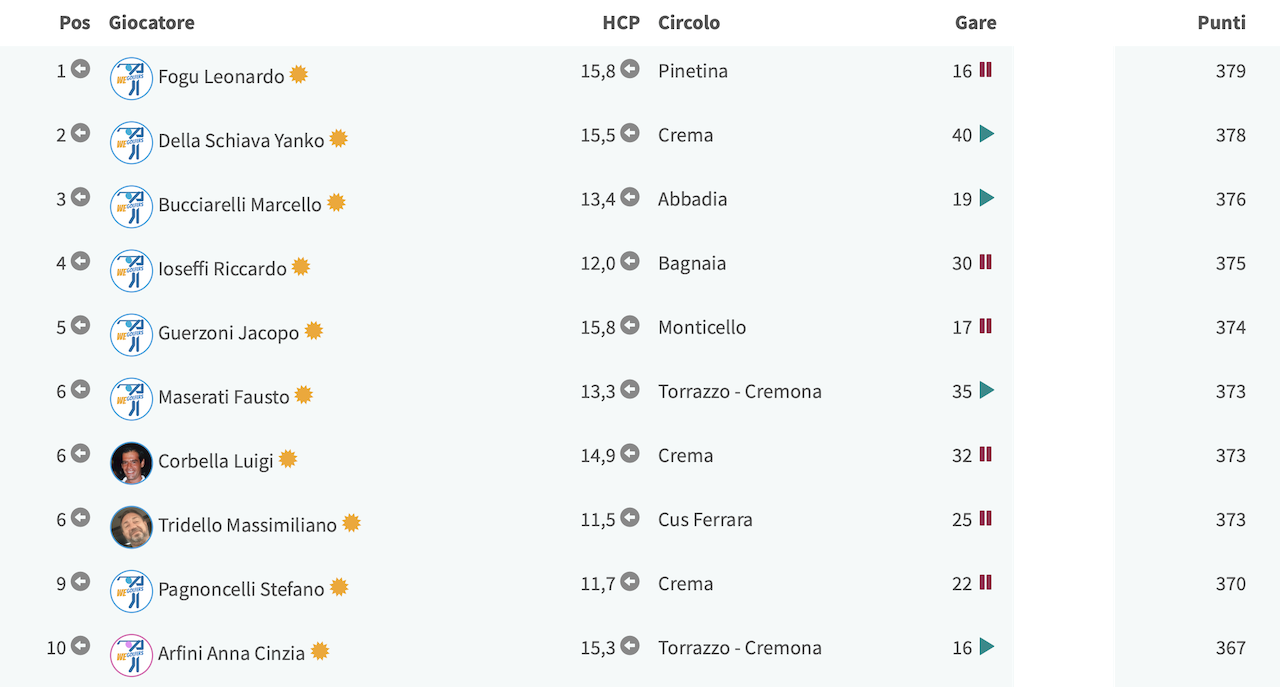Click the sun badge next to Fogu Leonardo

298,75
